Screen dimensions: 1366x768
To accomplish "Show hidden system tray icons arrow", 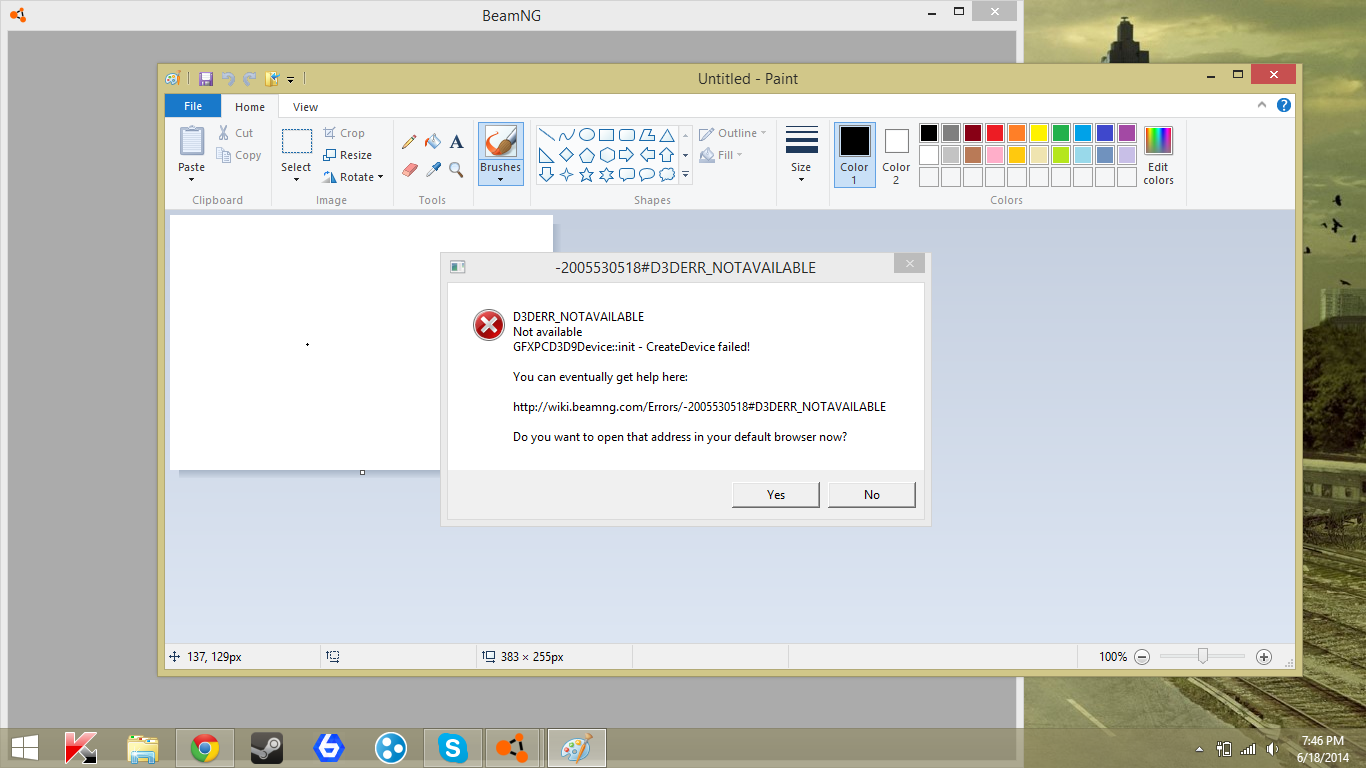I will (1200, 748).
